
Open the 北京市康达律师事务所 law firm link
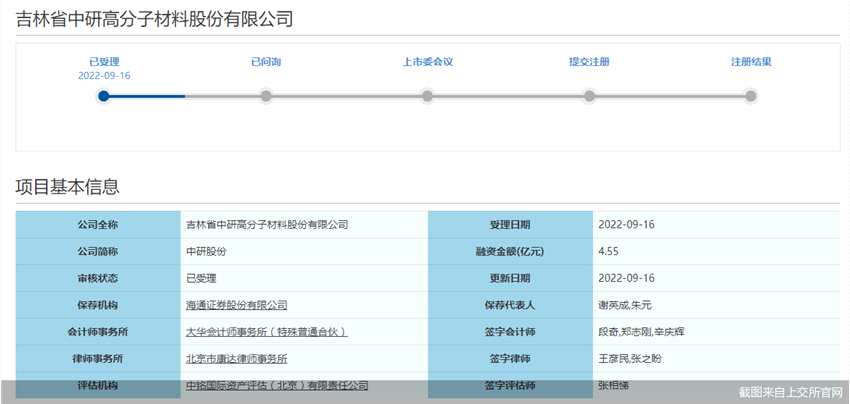[236, 358]
